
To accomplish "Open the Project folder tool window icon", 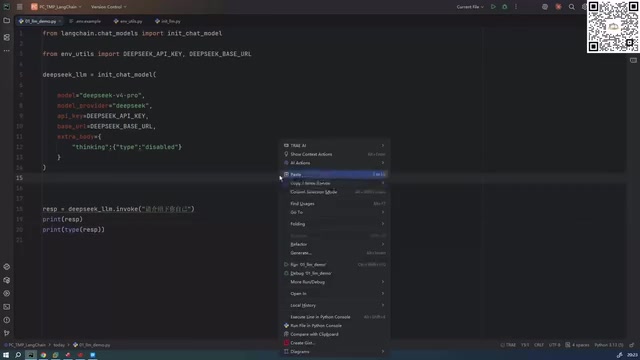I will [7, 20].
